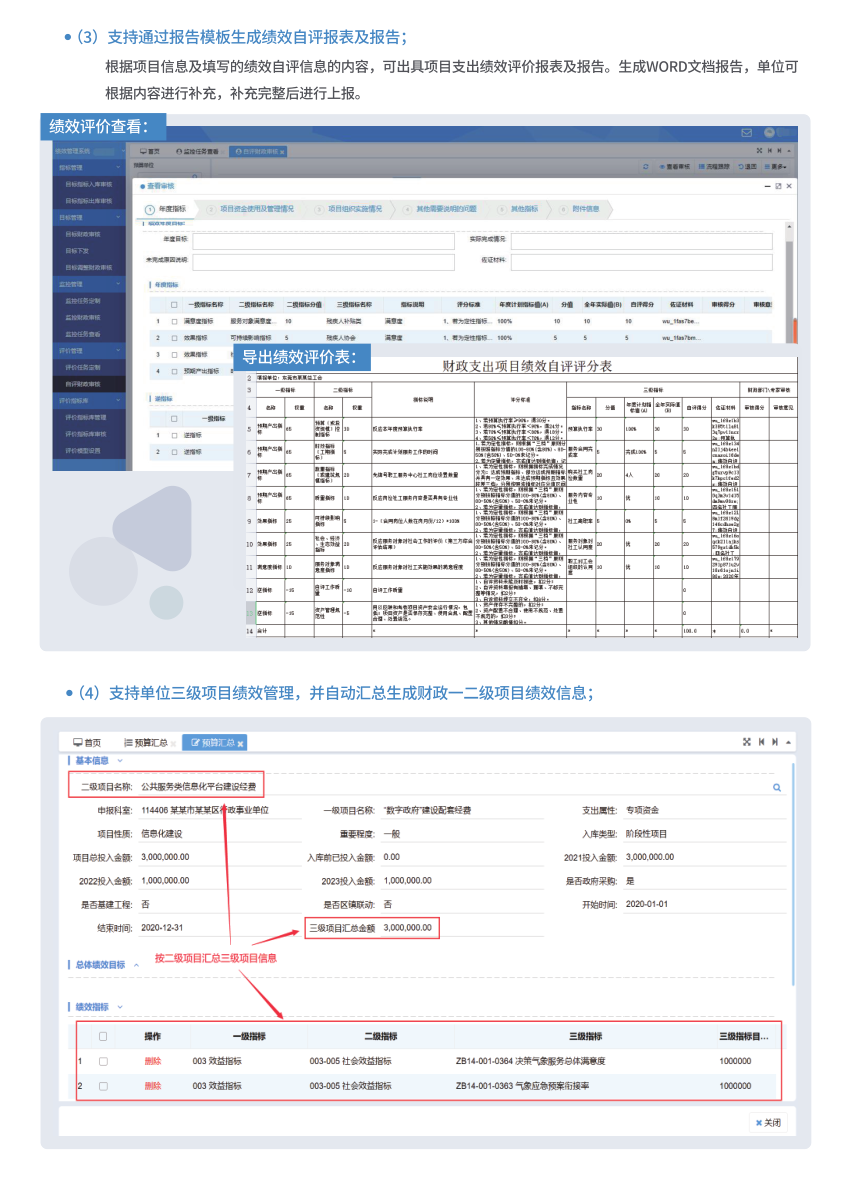The width and height of the screenshot is (850, 1182).
Task: Click the 流程跟踪 toolbar icon
Action: pyautogui.click(x=700, y=166)
